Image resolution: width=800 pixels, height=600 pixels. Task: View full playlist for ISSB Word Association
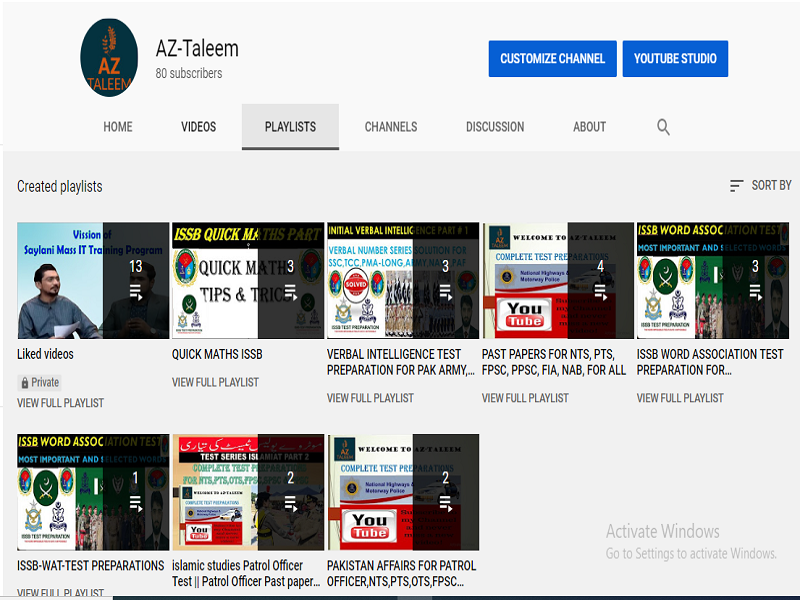[x=680, y=398]
